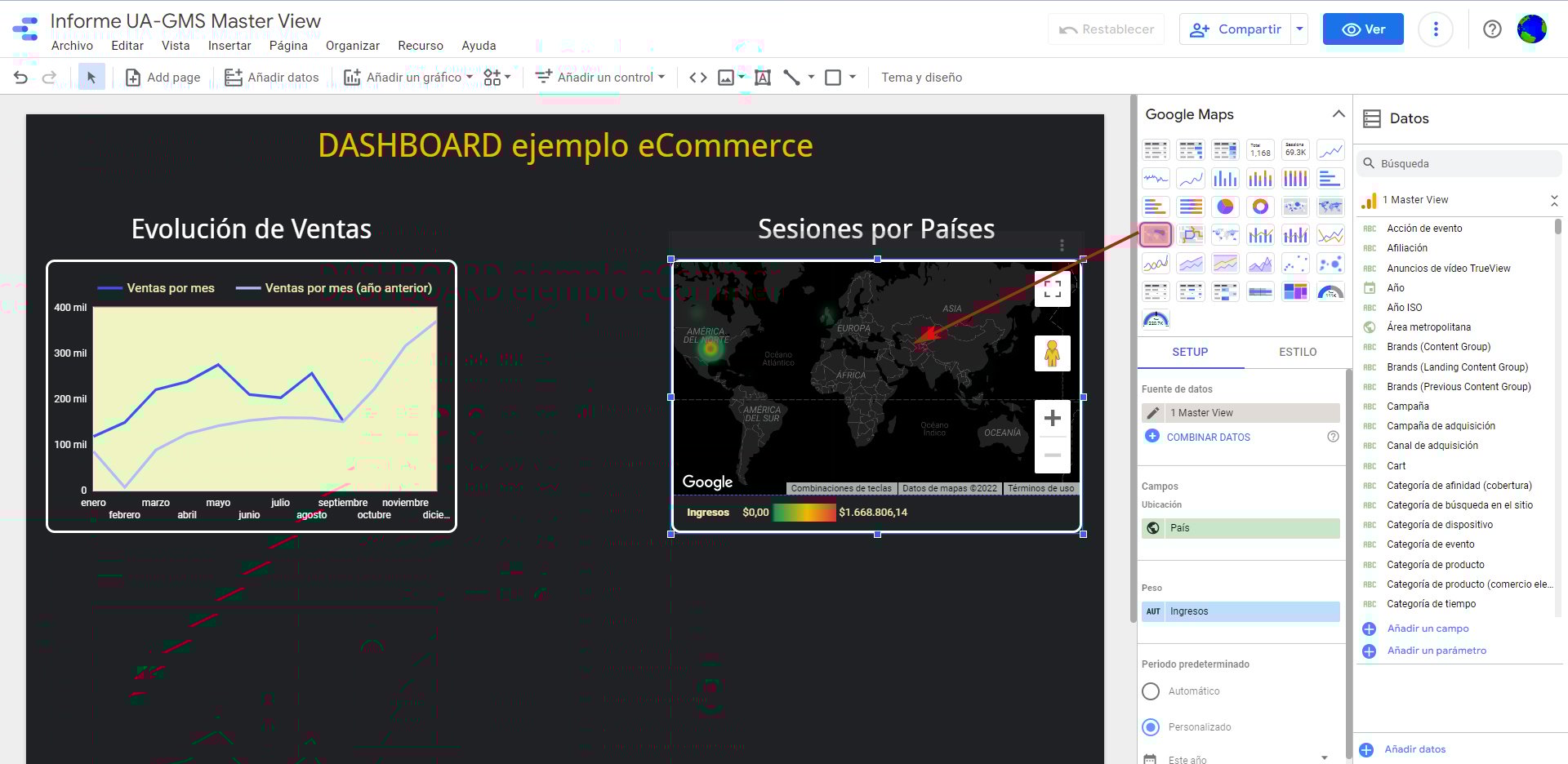Open the Añadir un control dropdown
1568x764 pixels.
pos(599,78)
